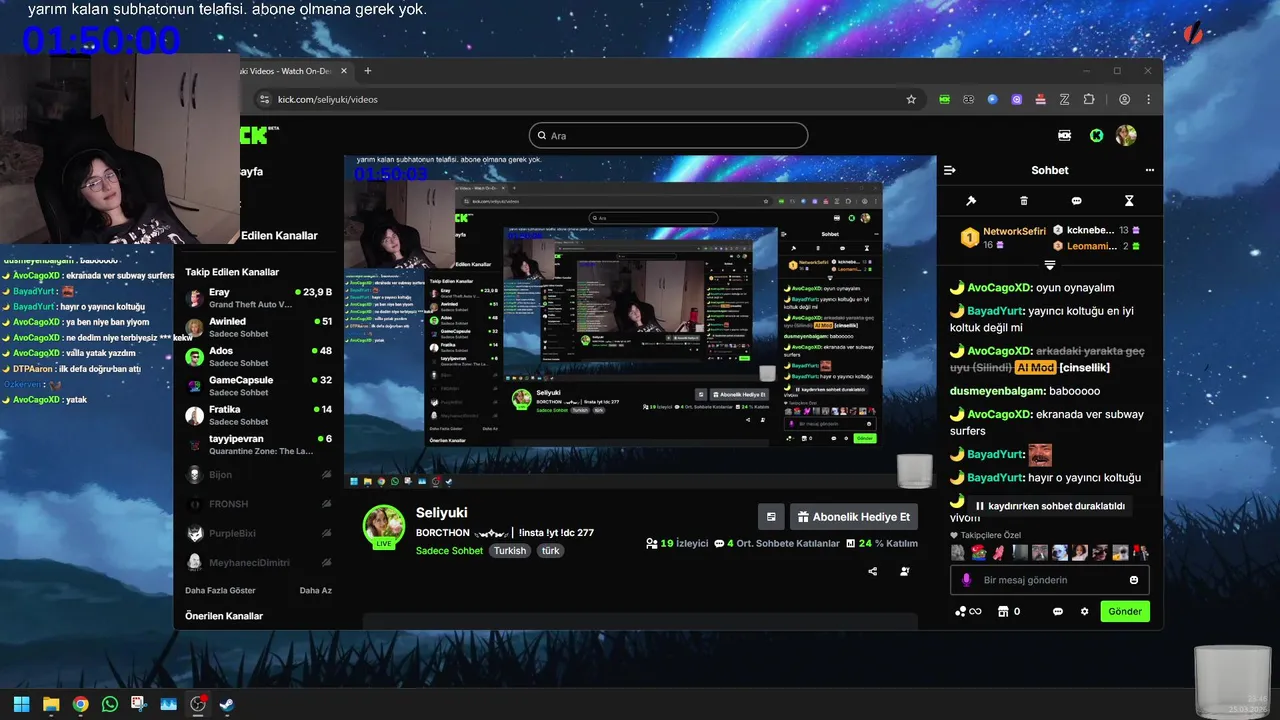
Task: Focus the Bir mesaj gönderin field
Action: pyautogui.click(x=1049, y=580)
